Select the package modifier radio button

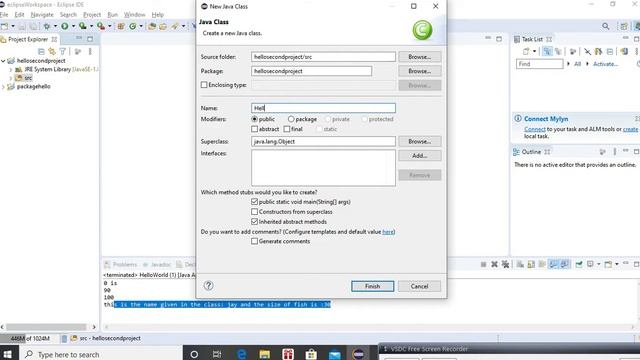291,119
